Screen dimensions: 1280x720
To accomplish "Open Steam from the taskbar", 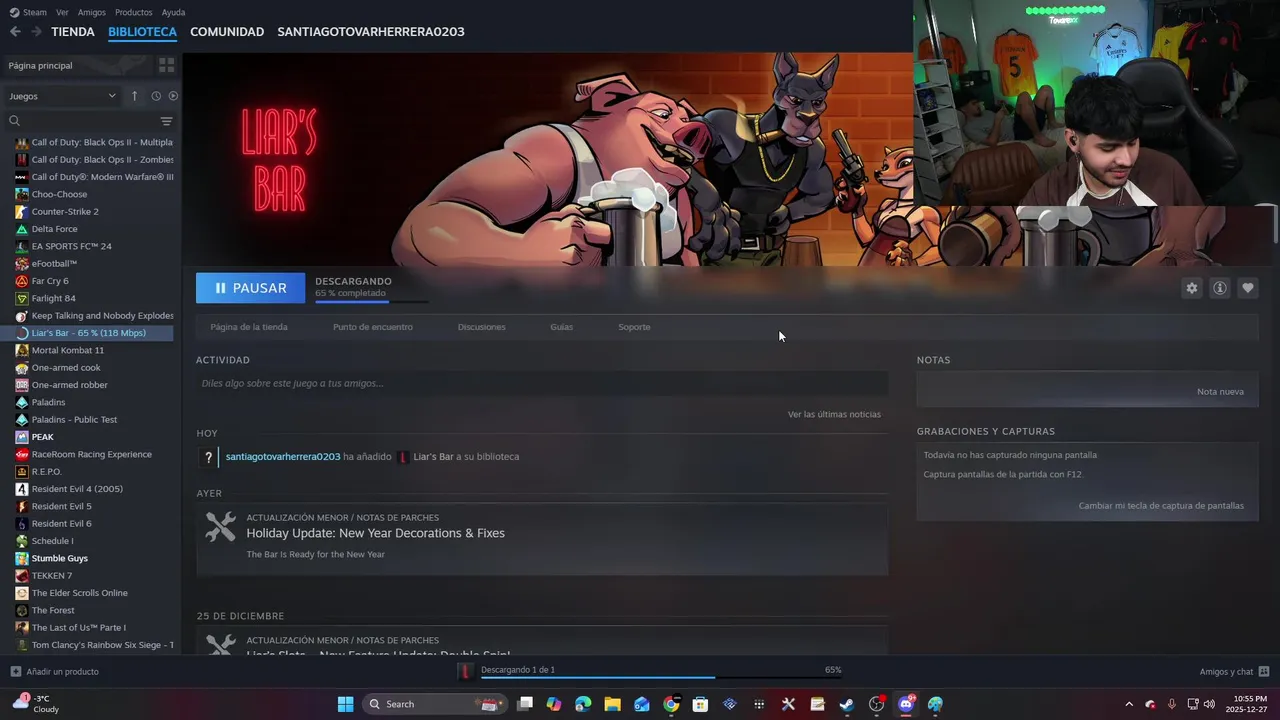I will pyautogui.click(x=846, y=704).
